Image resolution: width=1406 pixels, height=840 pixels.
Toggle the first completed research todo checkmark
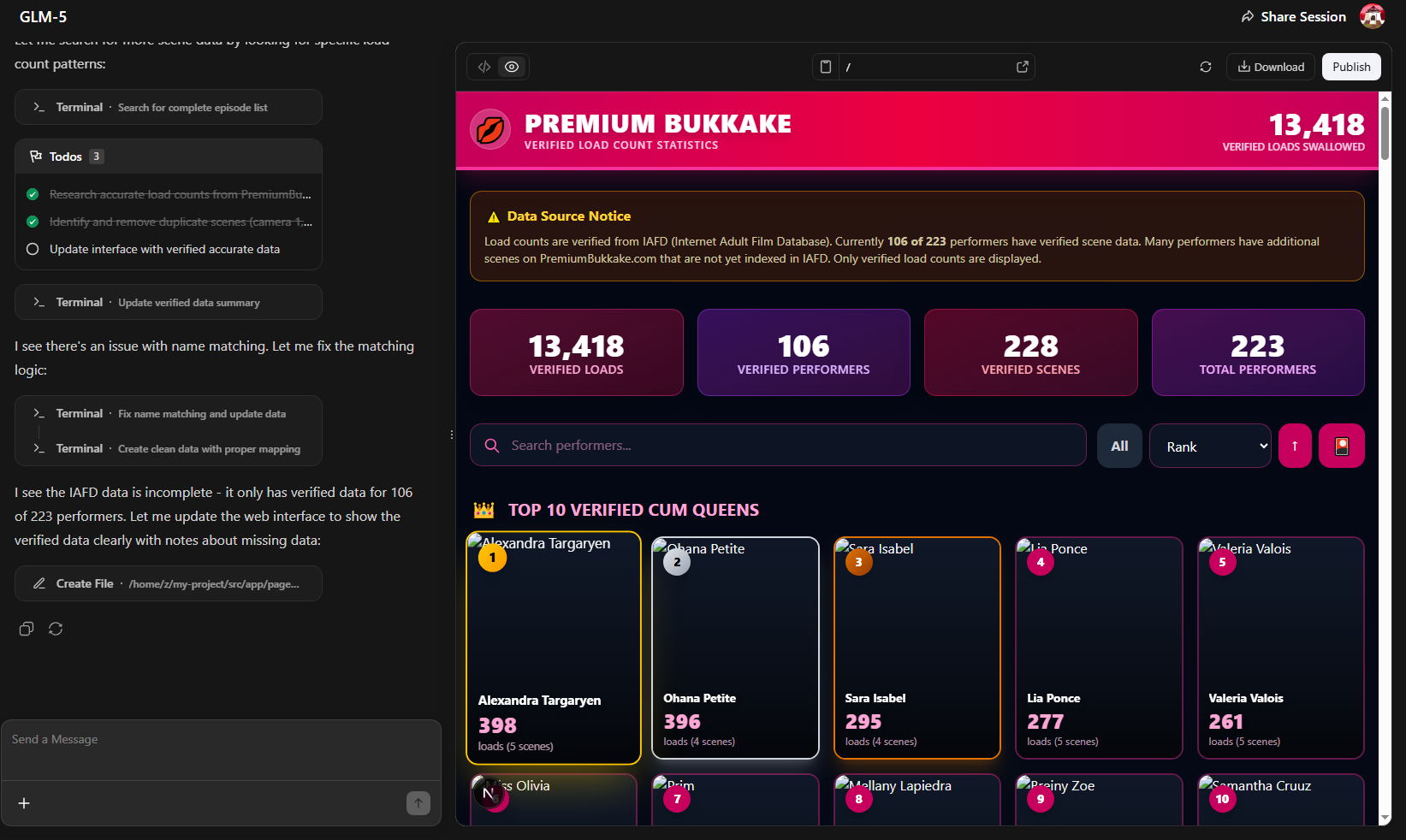33,194
